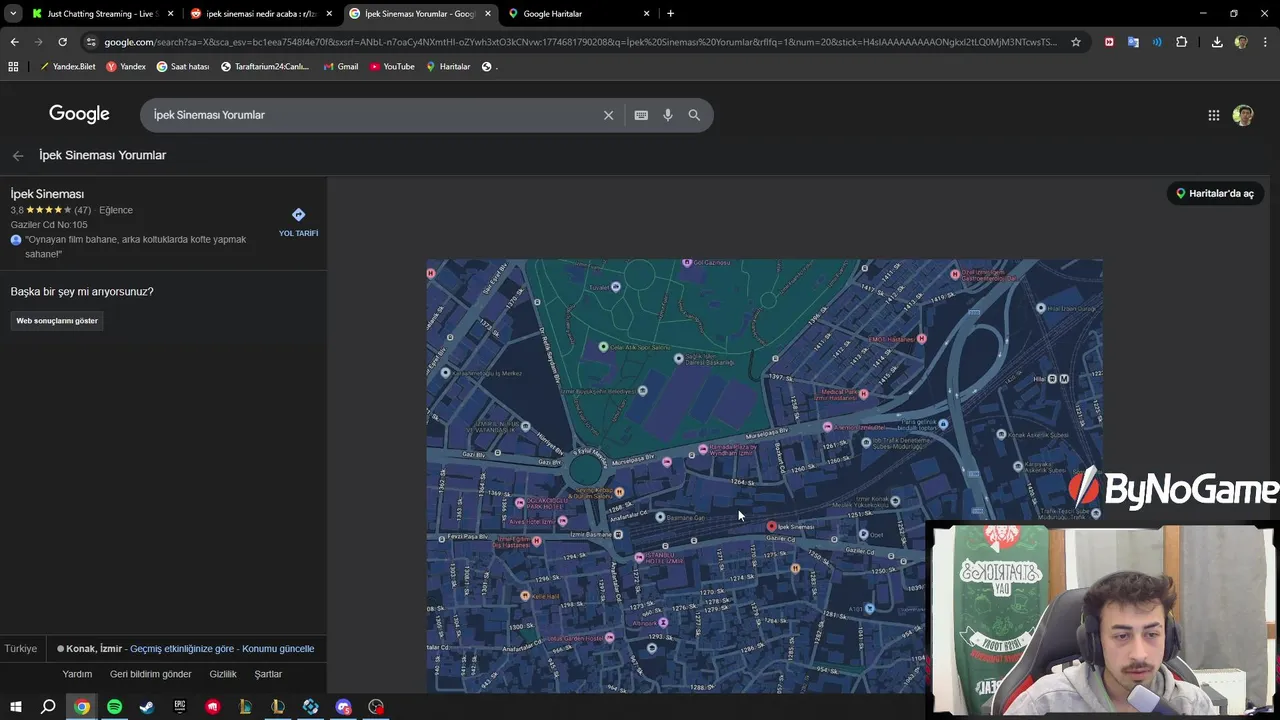Get directions via Yol Tarifi
Image resolution: width=1280 pixels, height=720 pixels.
click(x=298, y=222)
